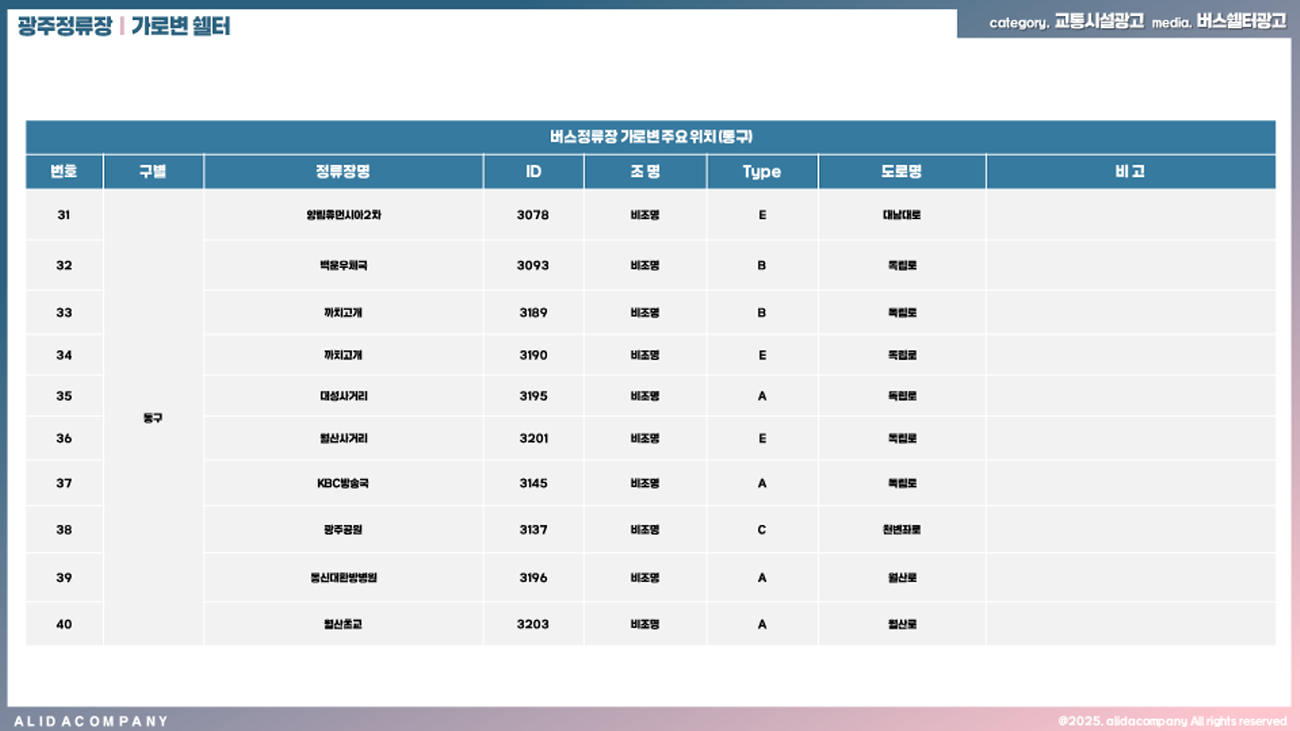The image size is (1300, 731).
Task: Click the 조명 column header
Action: click(645, 172)
